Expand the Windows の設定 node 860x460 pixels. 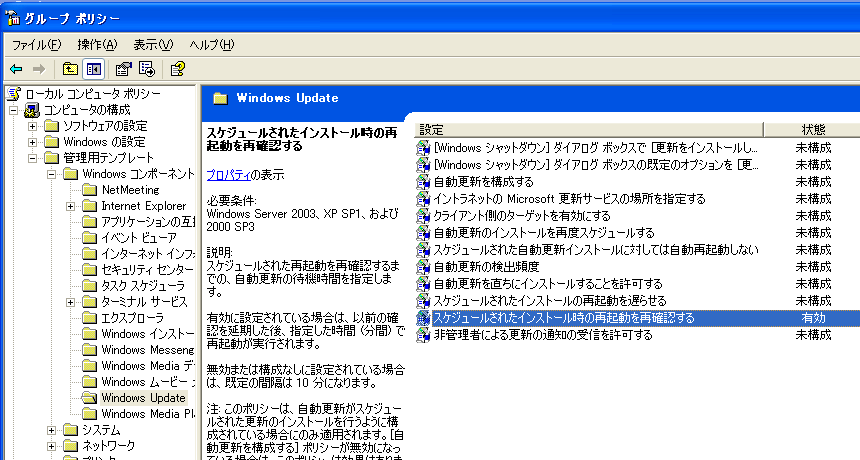click(32, 142)
